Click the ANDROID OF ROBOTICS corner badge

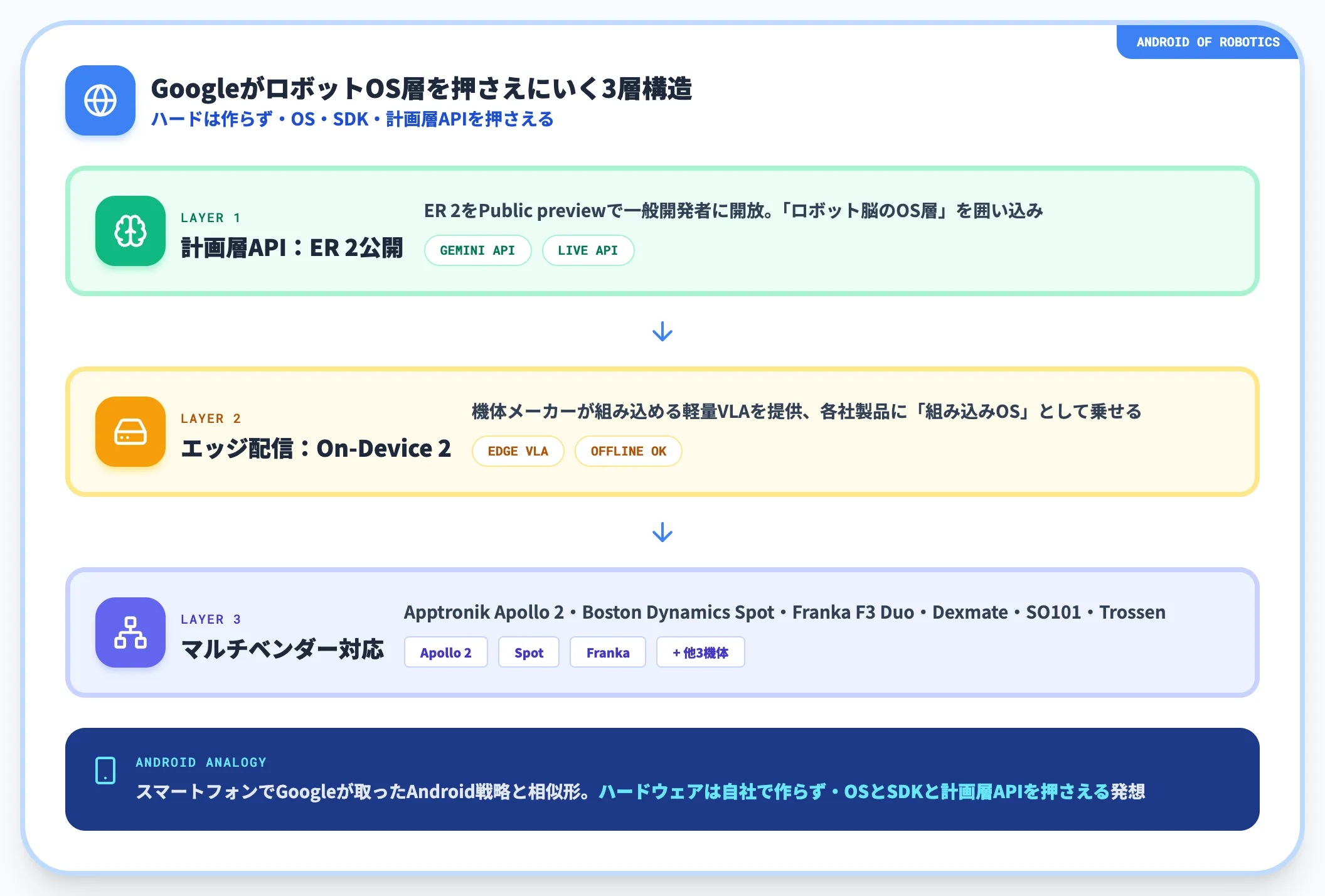[1208, 42]
